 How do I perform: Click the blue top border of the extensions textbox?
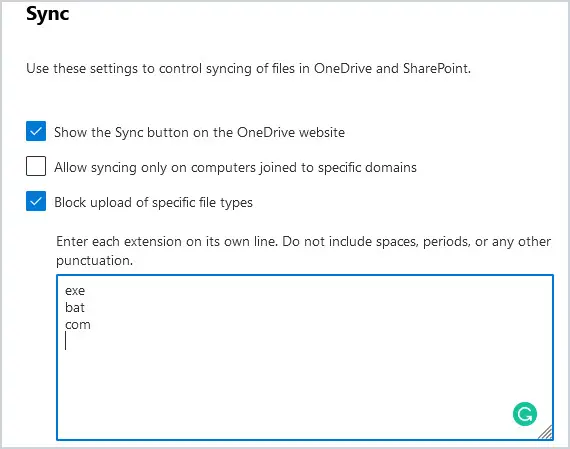305,275
